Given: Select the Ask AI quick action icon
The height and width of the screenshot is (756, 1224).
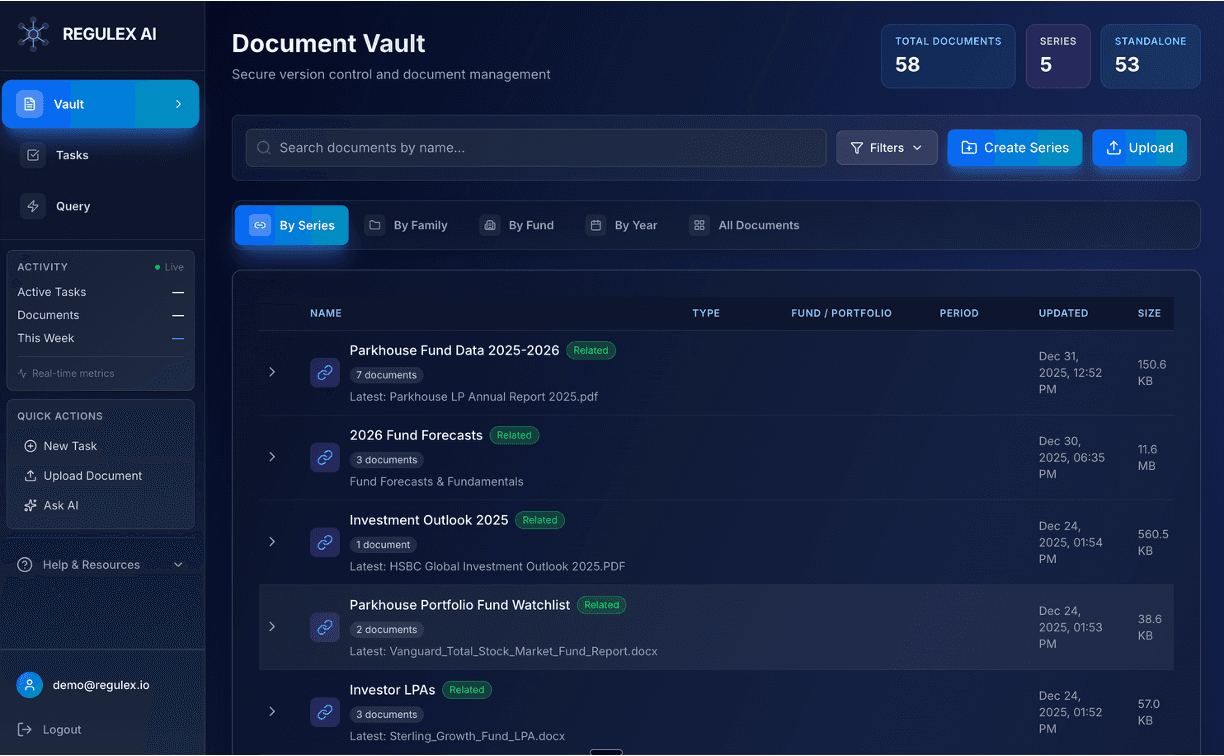Looking at the screenshot, I should pyautogui.click(x=29, y=505).
